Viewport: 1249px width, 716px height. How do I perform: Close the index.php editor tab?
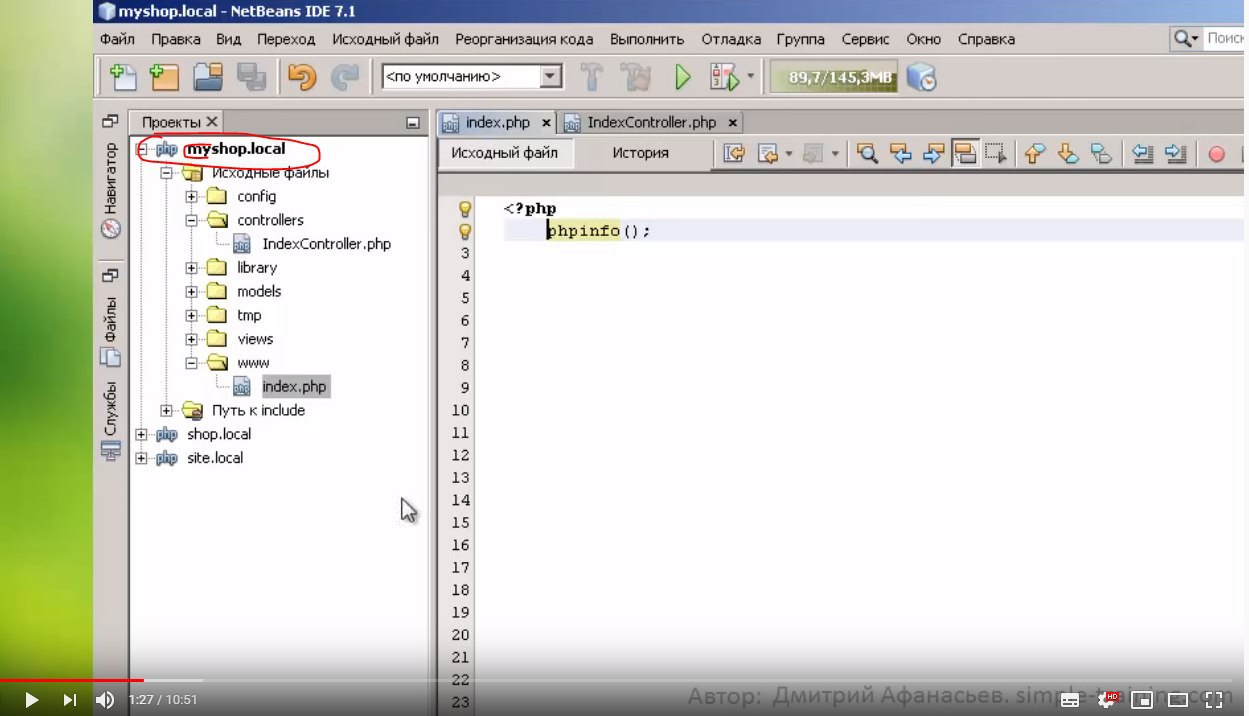pos(547,123)
